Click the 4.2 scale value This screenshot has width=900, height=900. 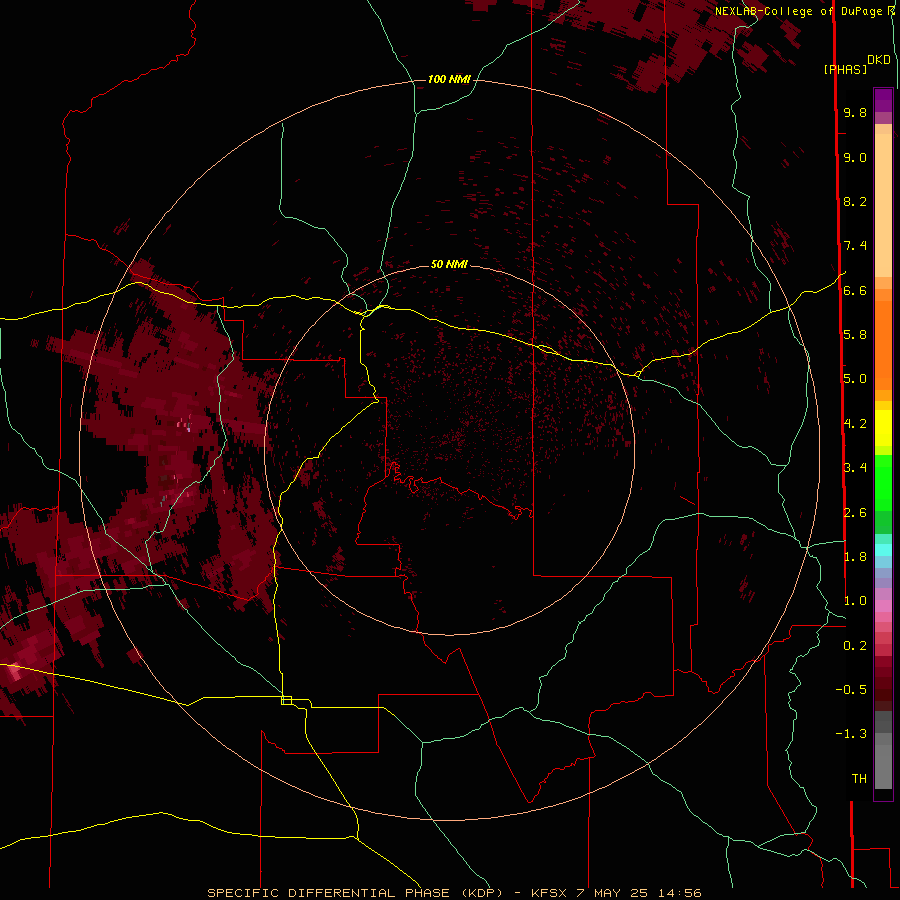pyautogui.click(x=855, y=424)
